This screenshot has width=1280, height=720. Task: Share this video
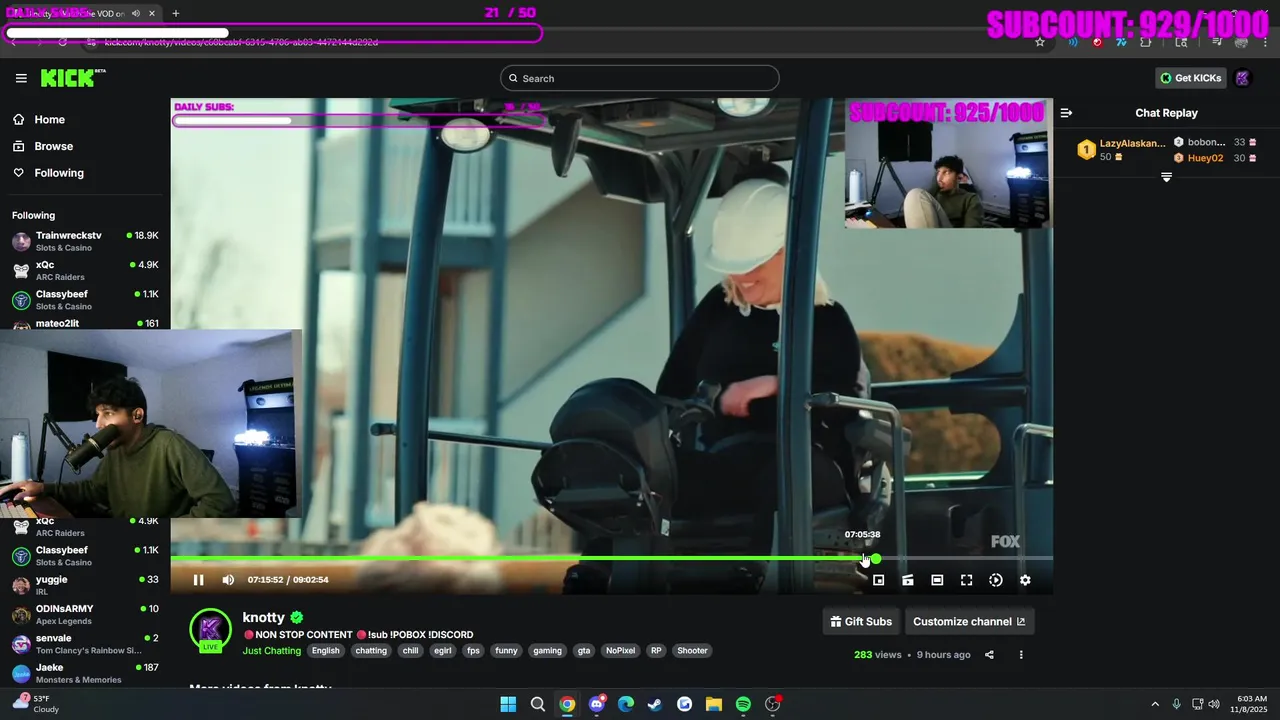[x=989, y=655]
